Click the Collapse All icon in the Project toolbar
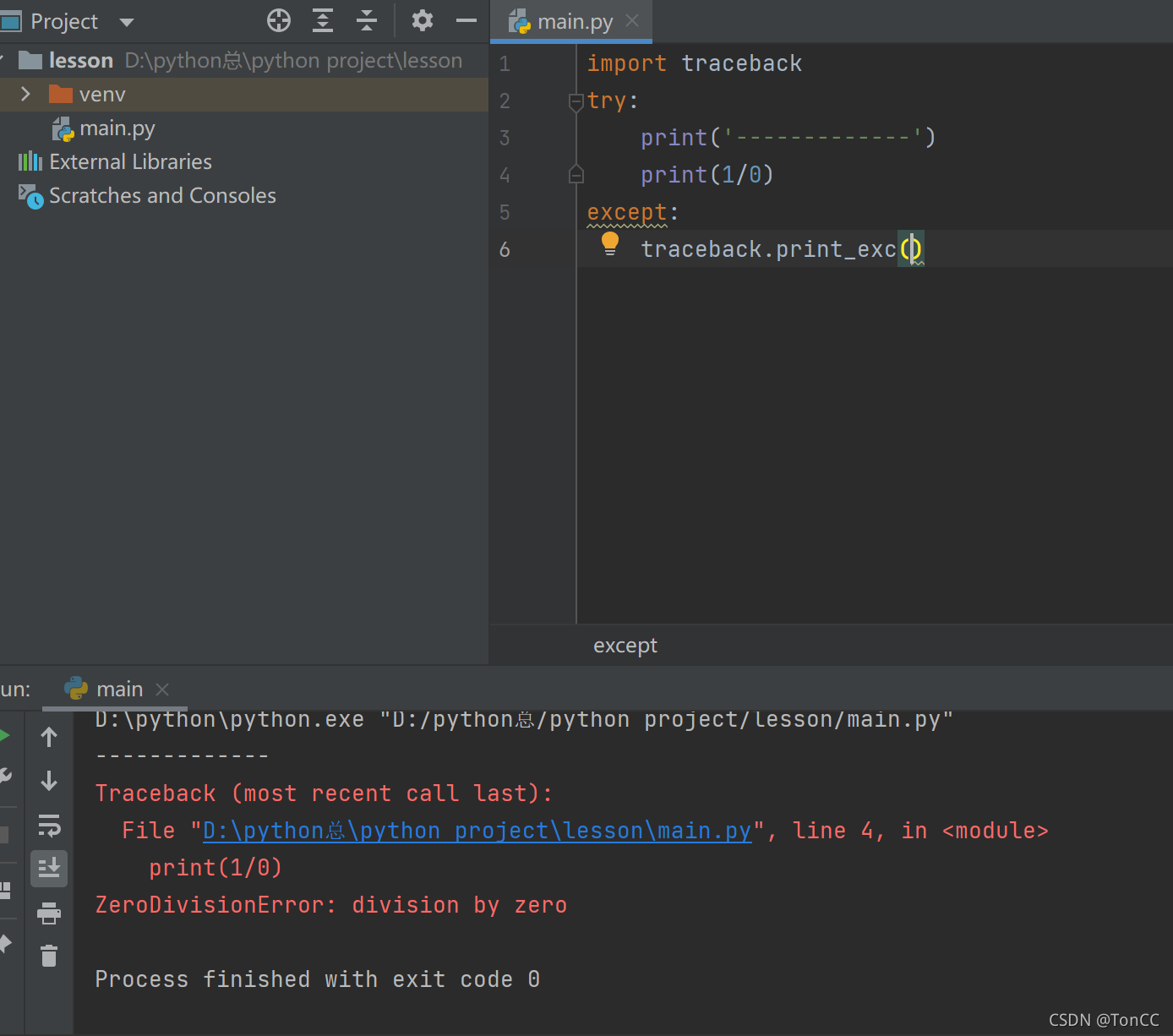 [x=367, y=20]
